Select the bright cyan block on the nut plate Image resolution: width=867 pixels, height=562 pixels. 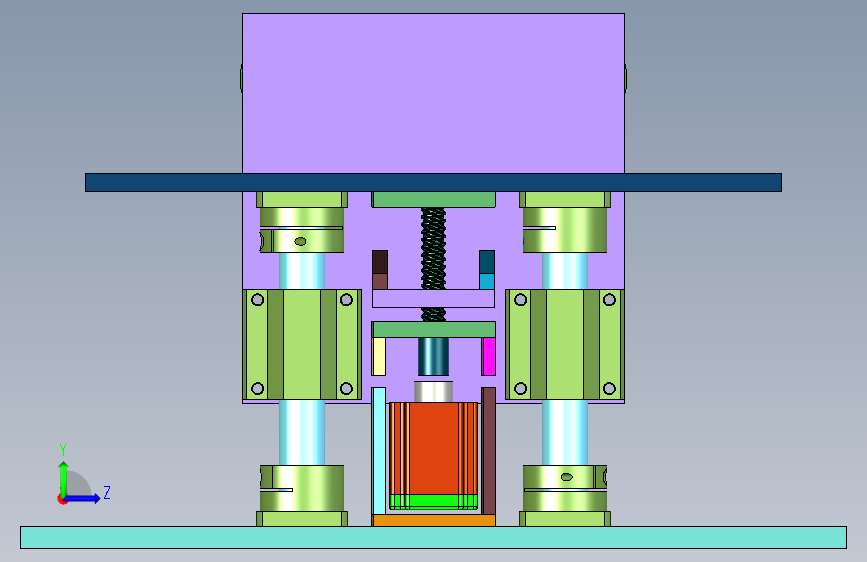pyautogui.click(x=487, y=282)
